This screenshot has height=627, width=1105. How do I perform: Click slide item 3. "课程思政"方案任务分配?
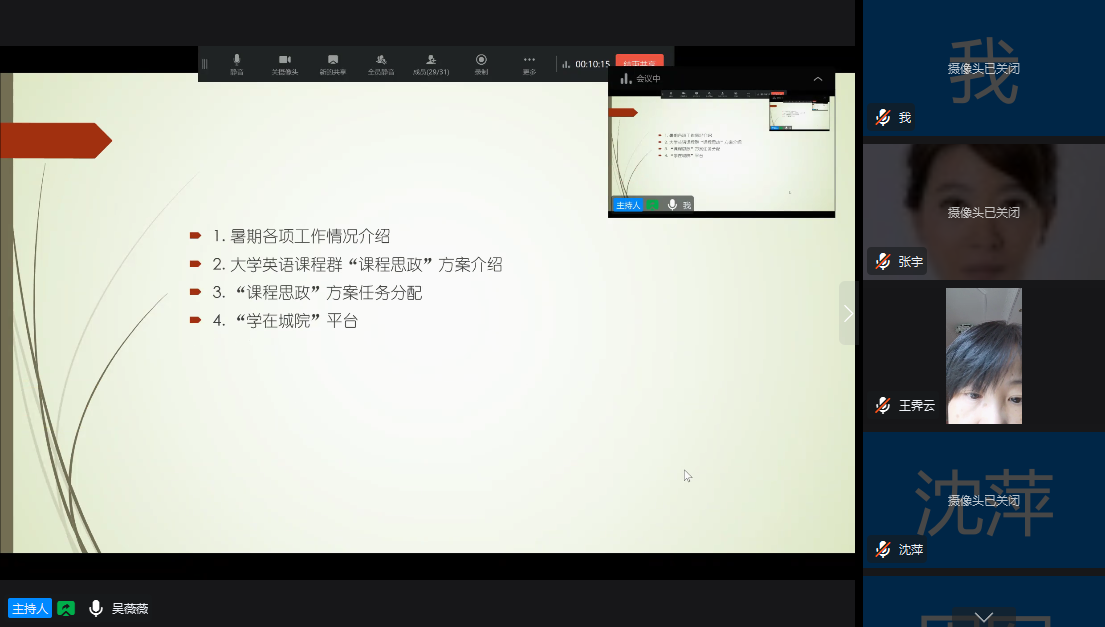point(318,292)
